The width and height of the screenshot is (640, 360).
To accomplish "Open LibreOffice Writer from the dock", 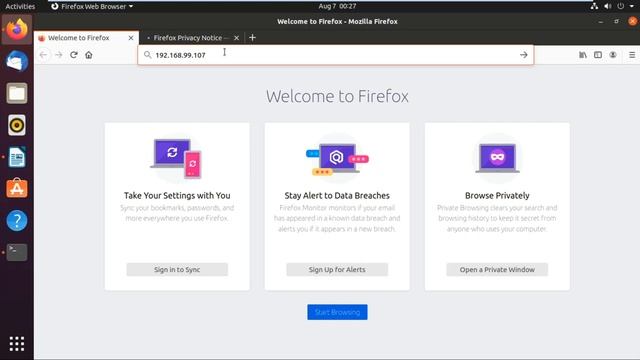I will [x=17, y=157].
